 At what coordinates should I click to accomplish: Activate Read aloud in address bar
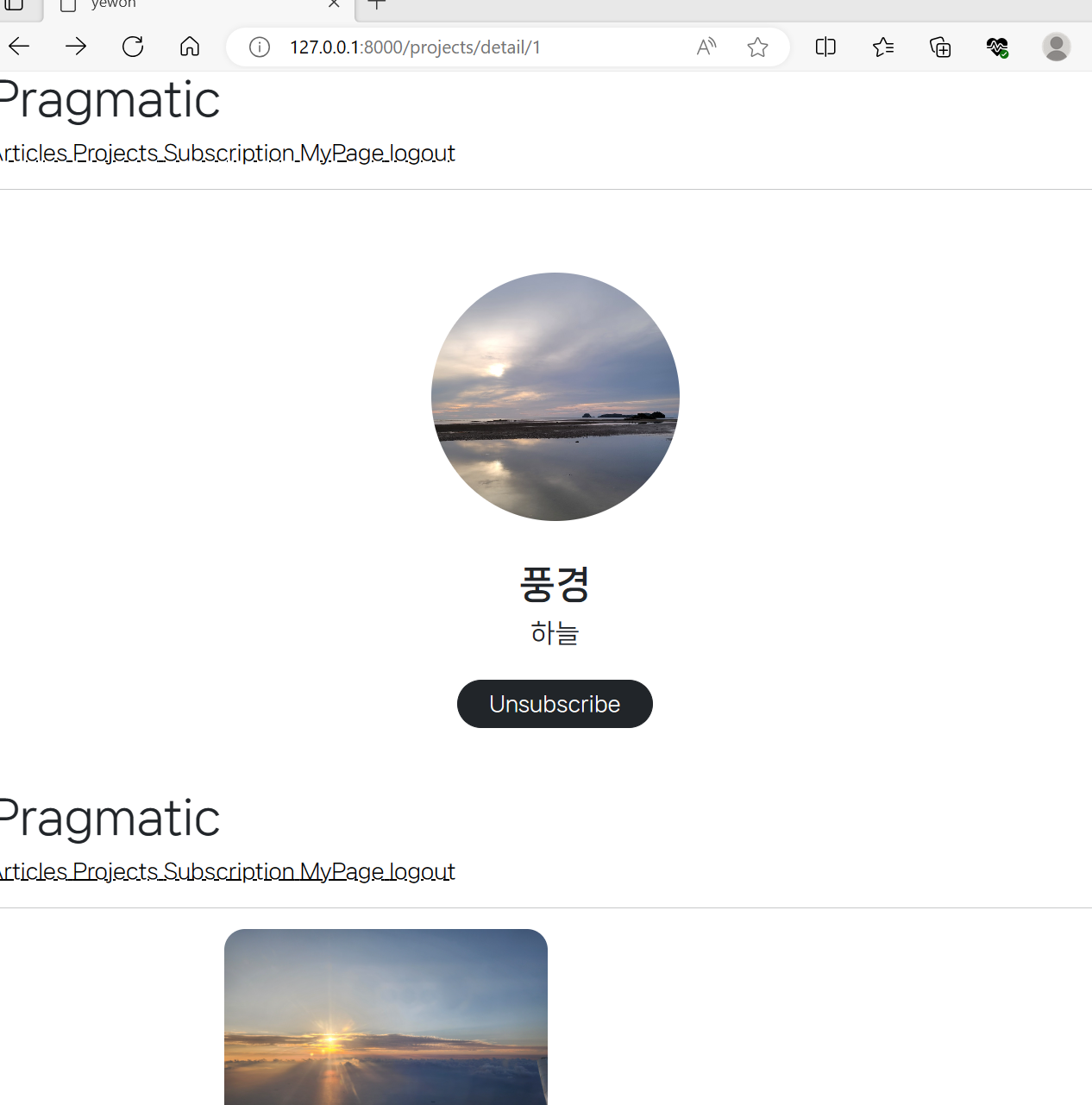click(706, 47)
